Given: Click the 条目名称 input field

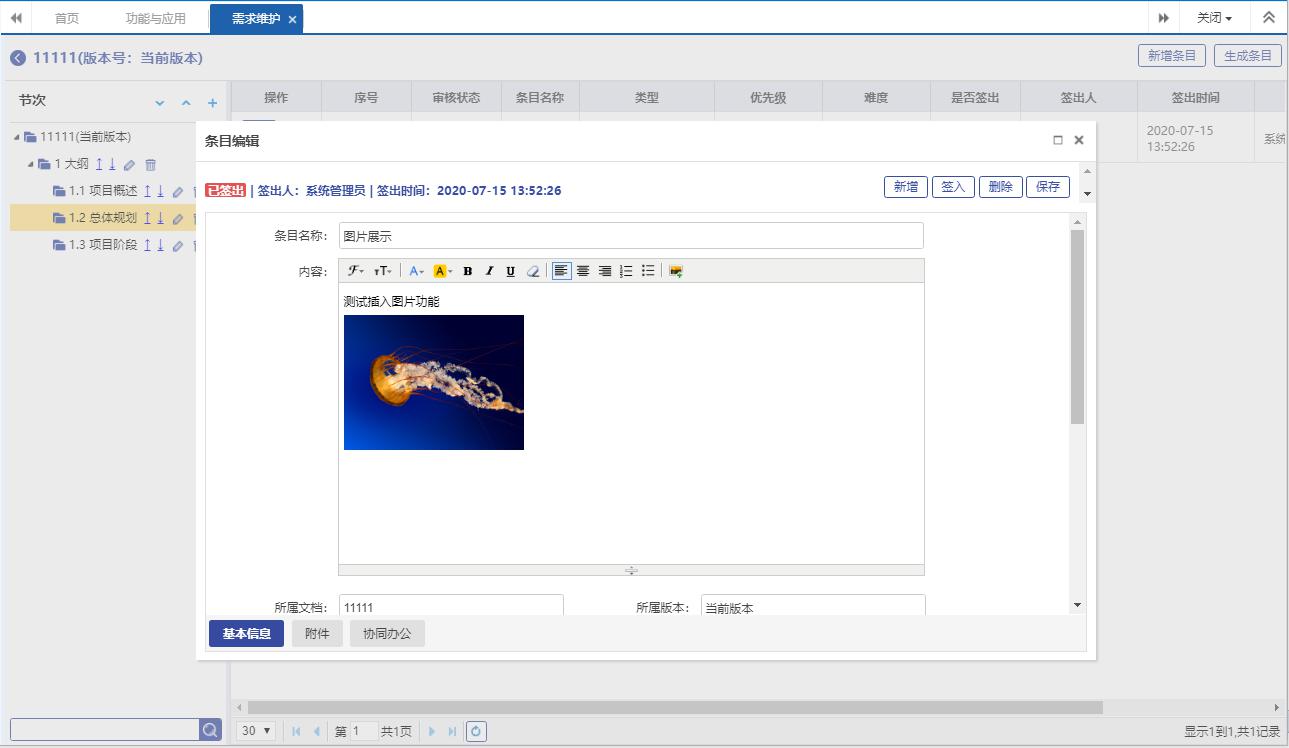Looking at the screenshot, I should pyautogui.click(x=630, y=236).
